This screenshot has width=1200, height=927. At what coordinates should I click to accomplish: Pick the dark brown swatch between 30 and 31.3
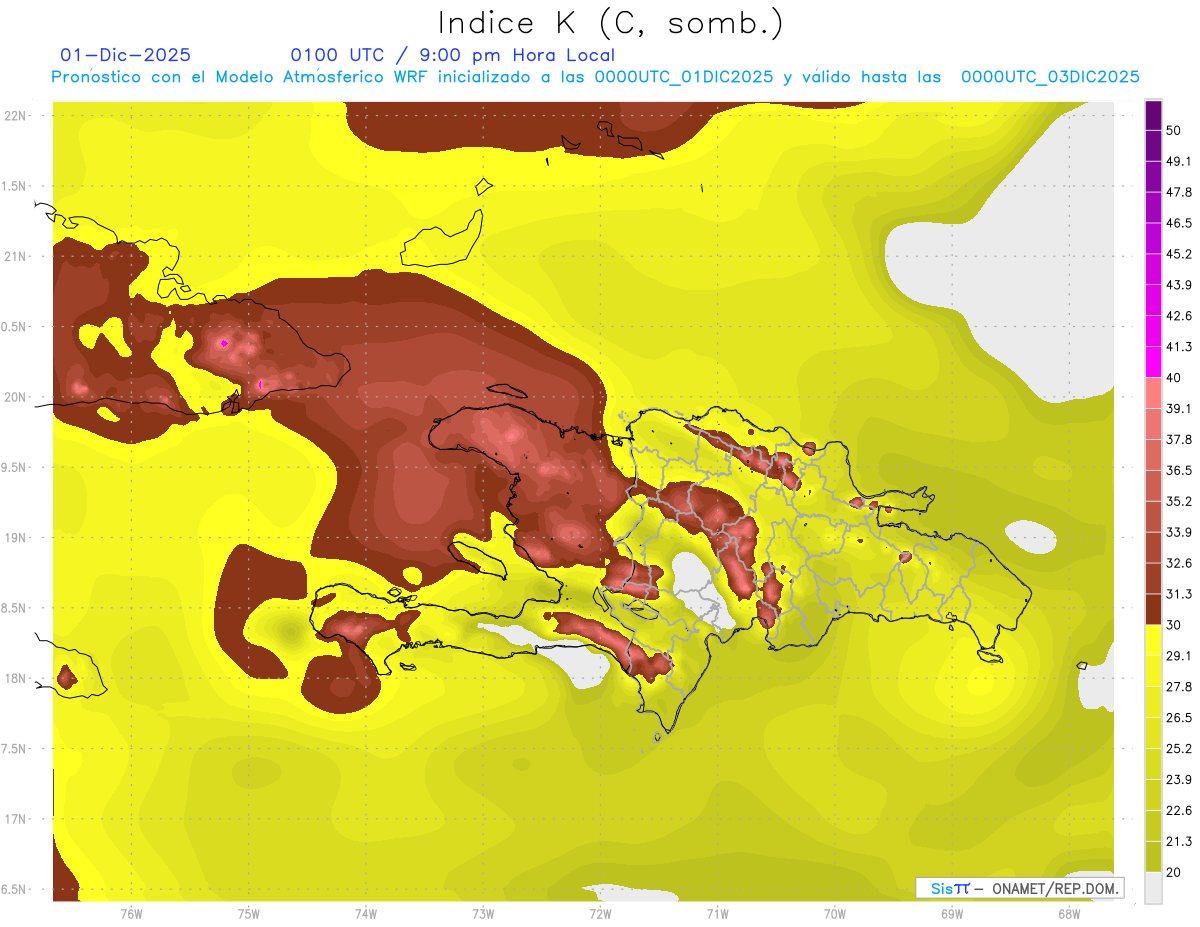click(x=1153, y=609)
